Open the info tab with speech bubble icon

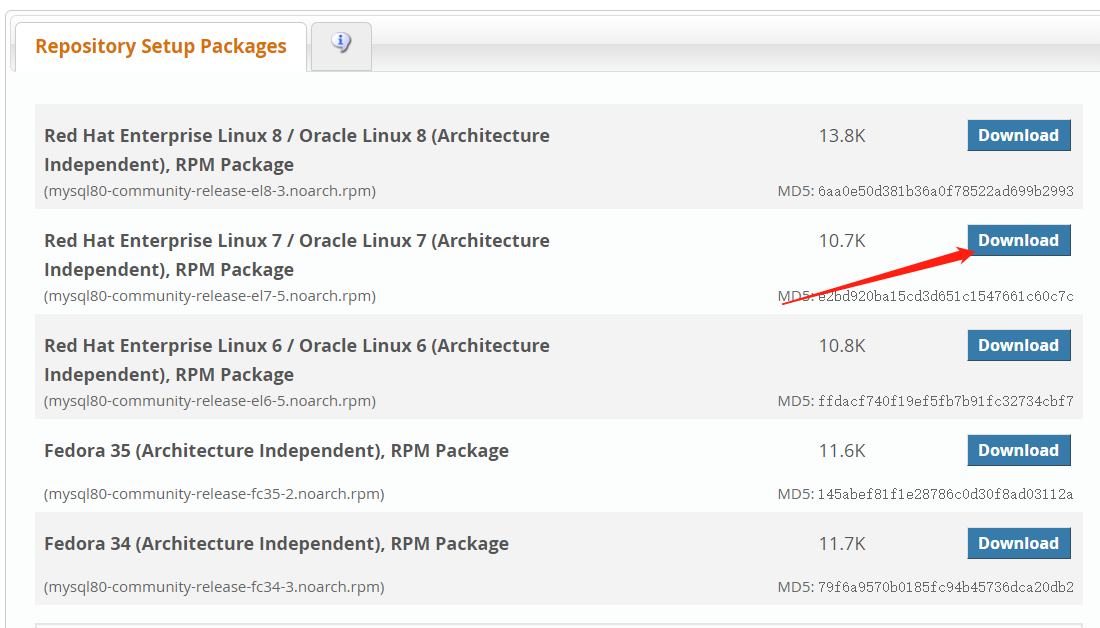tap(341, 45)
